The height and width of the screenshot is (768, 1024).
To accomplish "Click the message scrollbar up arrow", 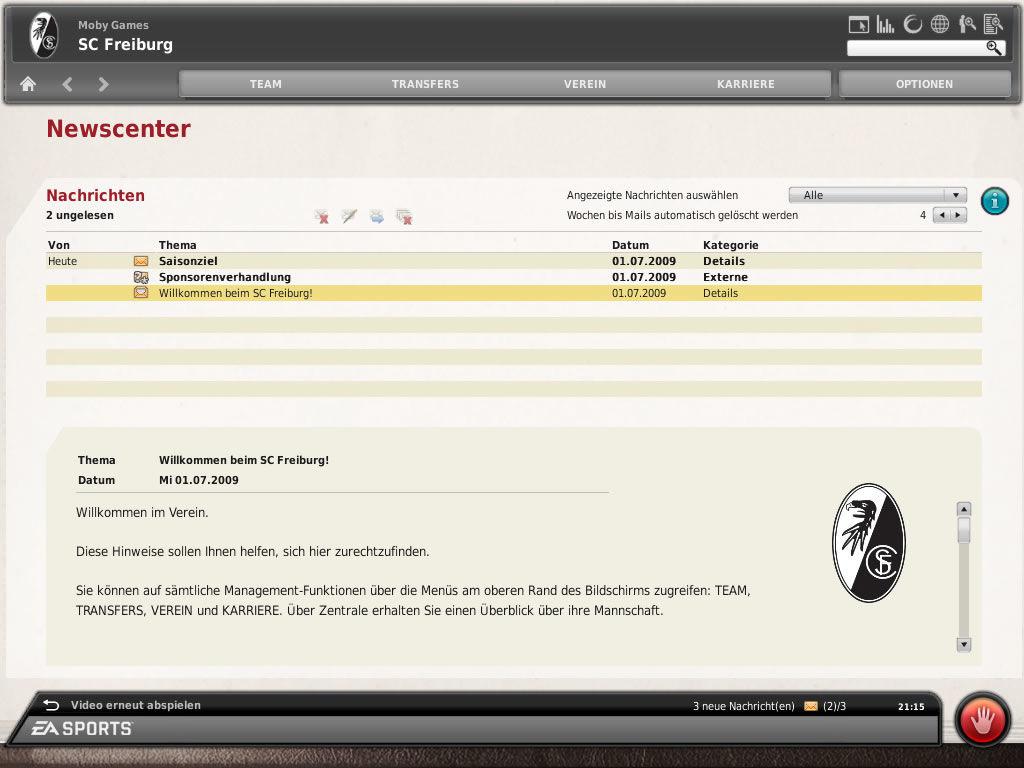I will tap(963, 509).
